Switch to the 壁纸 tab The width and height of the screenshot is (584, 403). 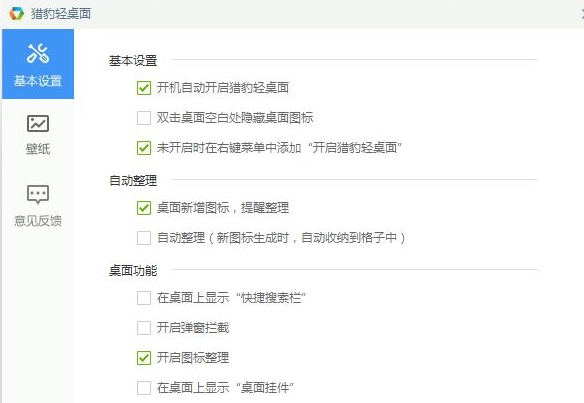click(x=38, y=134)
